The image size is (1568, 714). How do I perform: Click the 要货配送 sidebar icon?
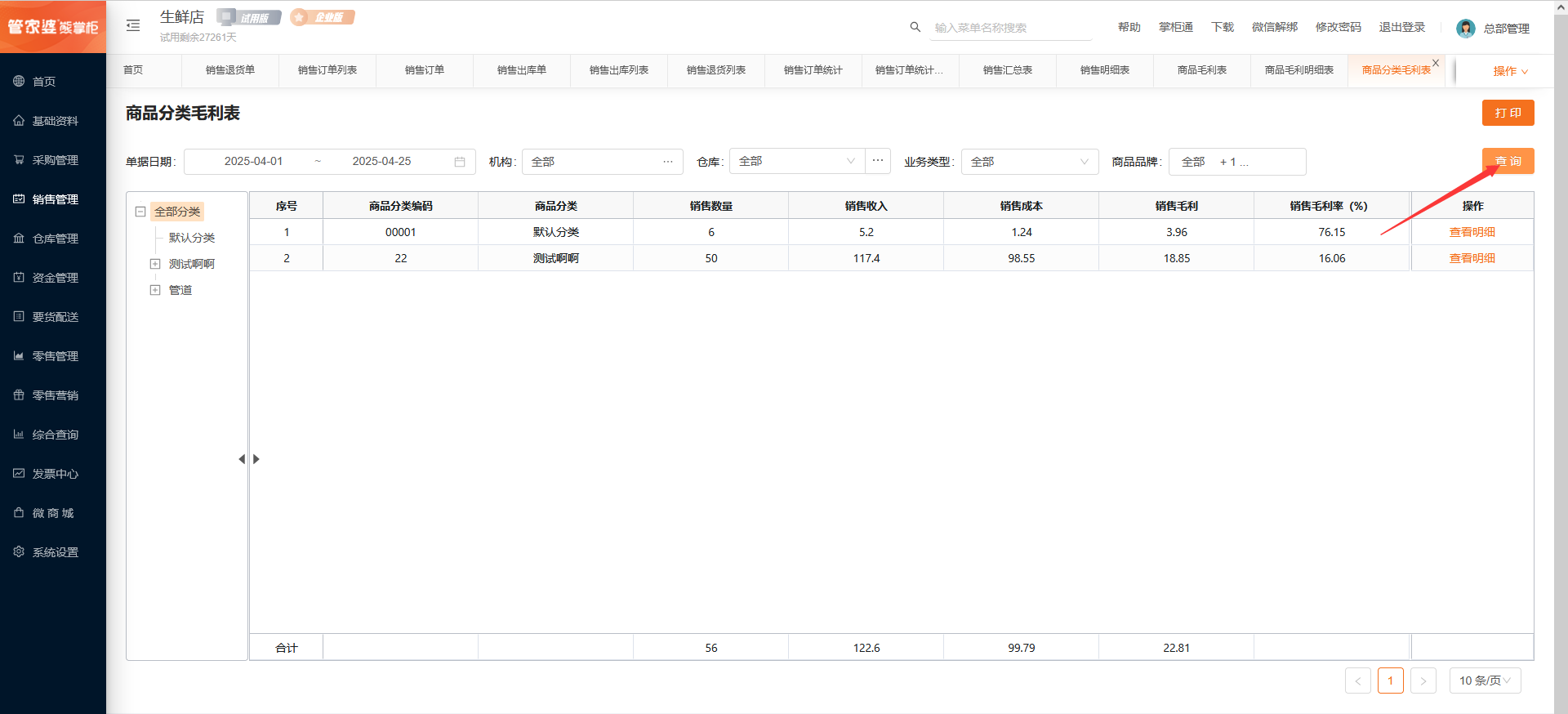coord(19,316)
